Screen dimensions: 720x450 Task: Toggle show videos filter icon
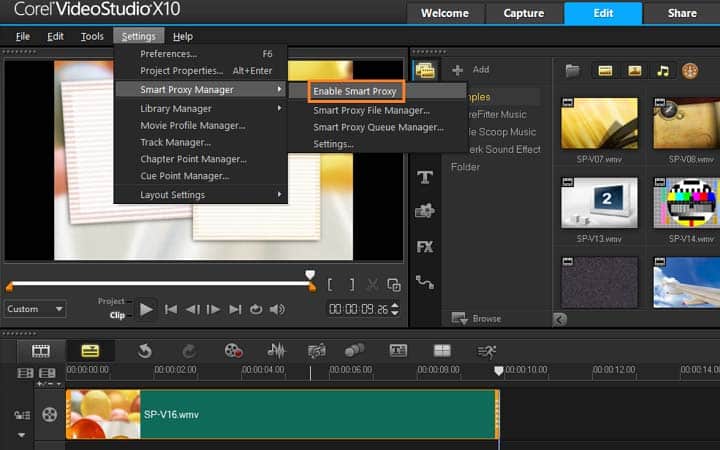[x=605, y=71]
